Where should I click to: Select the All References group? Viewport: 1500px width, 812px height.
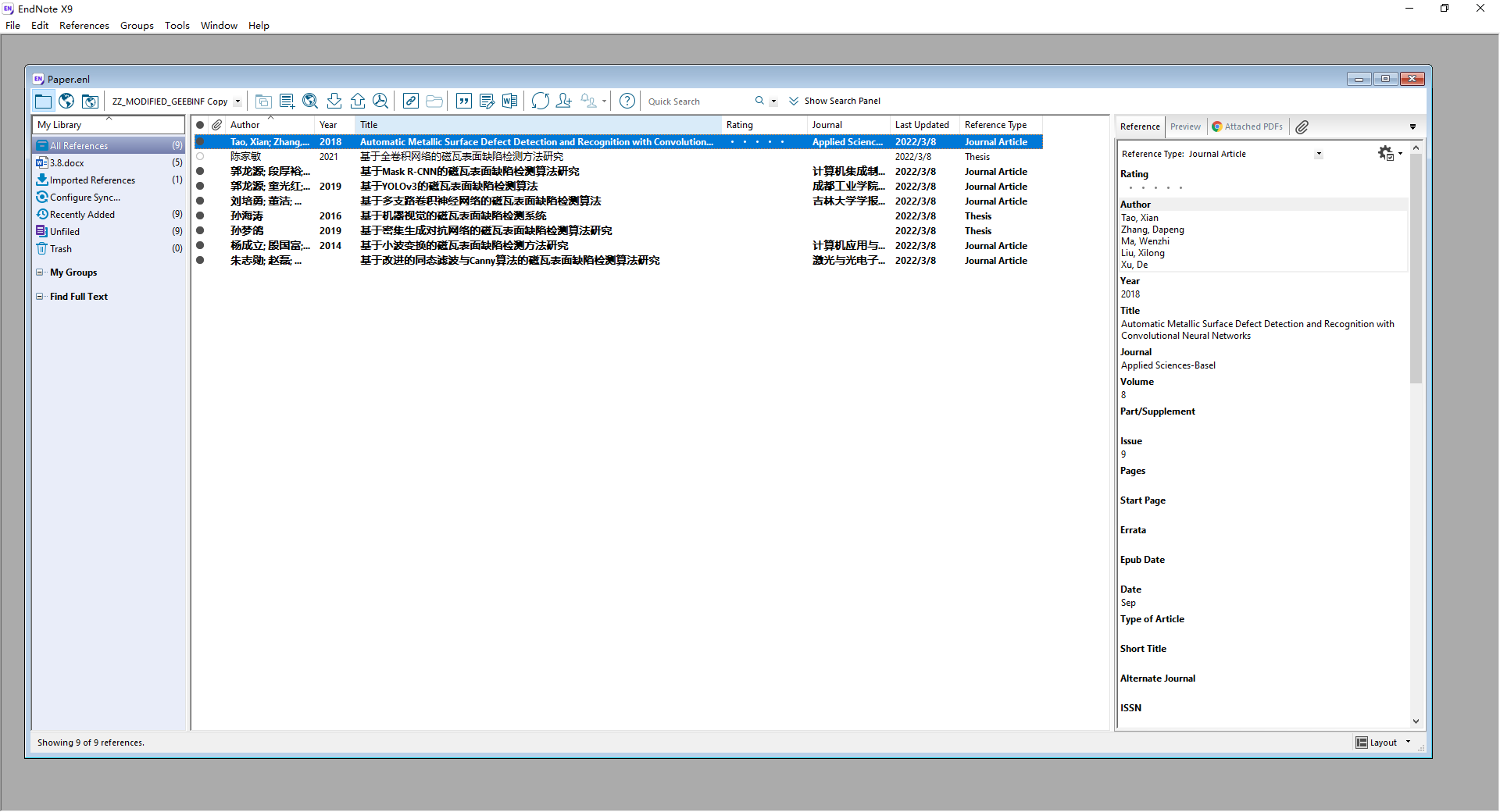click(109, 146)
